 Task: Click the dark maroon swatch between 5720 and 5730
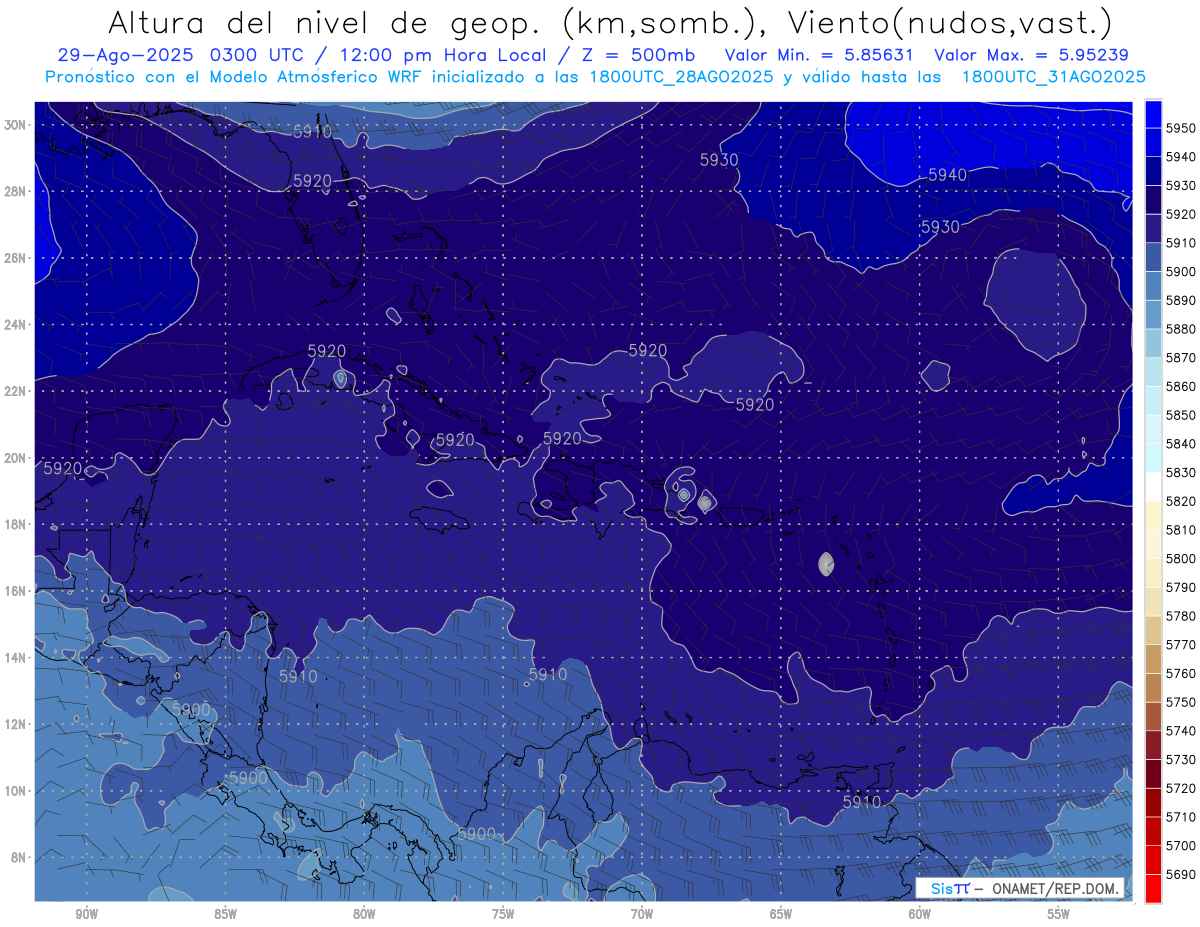pyautogui.click(x=1152, y=774)
